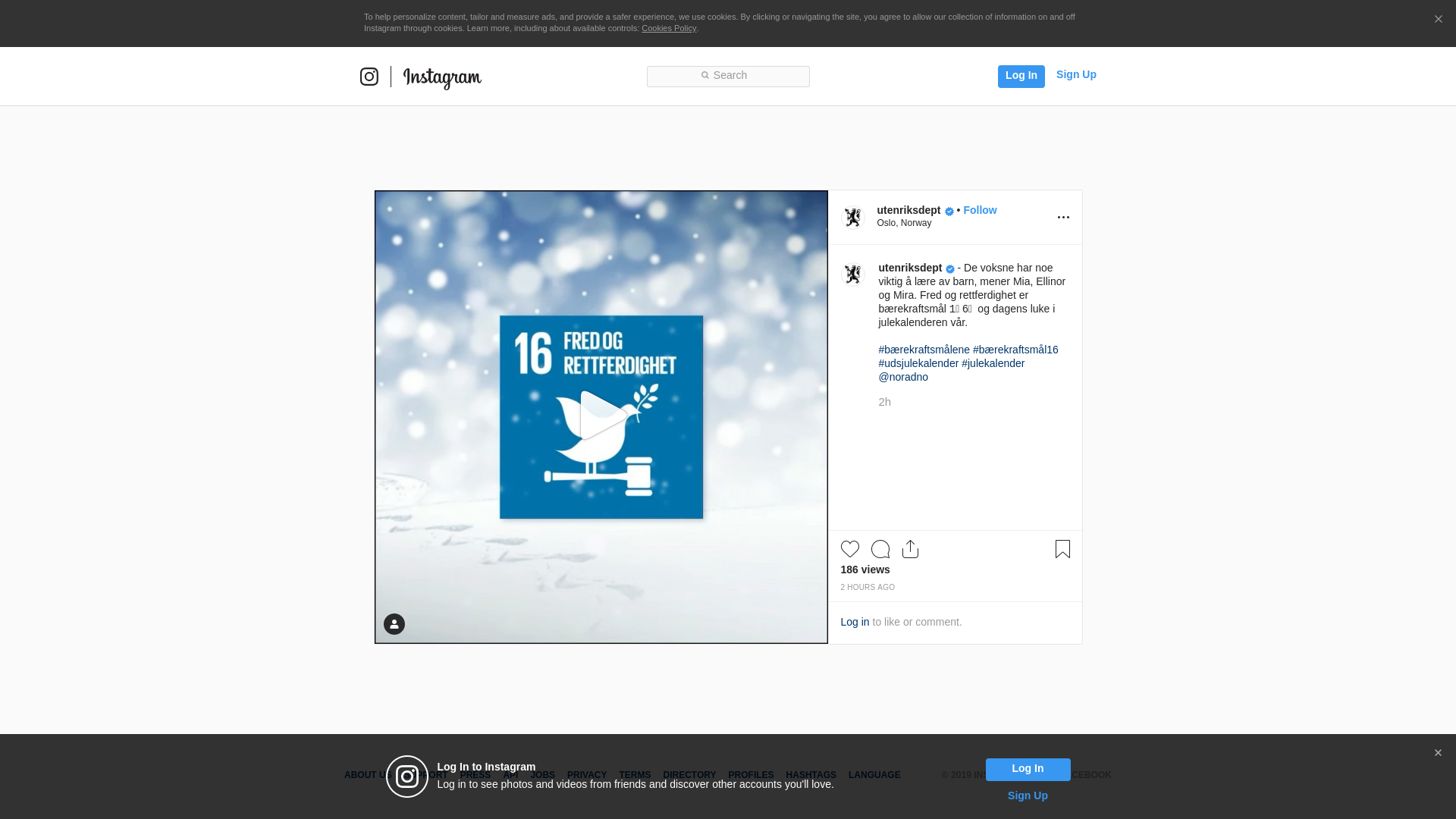
Task: Open the LANGUAGE footer menu
Action: 874,775
